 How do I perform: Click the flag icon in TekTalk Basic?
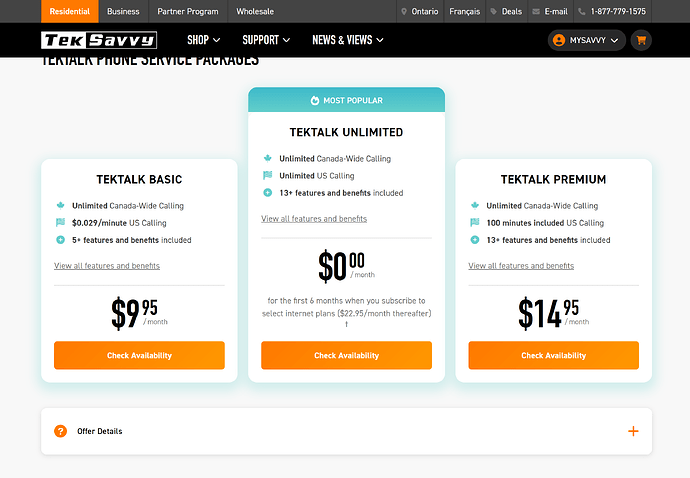[60, 222]
